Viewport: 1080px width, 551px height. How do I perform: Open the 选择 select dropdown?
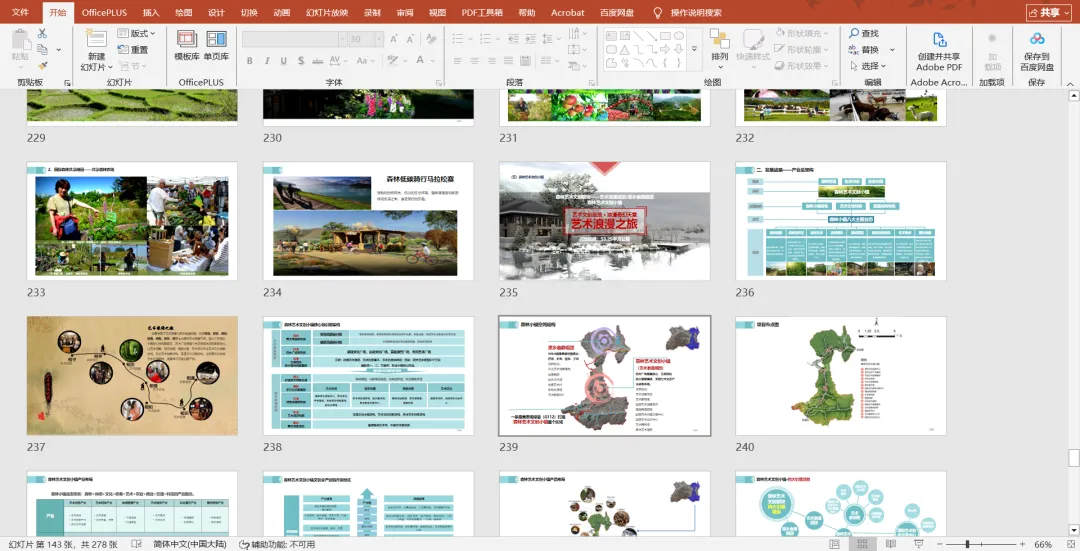868,66
